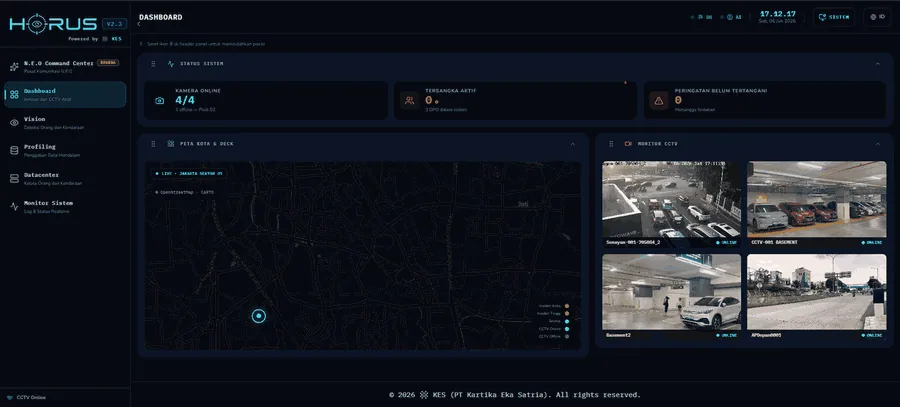Click the warning triangle icon
The width and height of the screenshot is (900, 407).
point(659,100)
